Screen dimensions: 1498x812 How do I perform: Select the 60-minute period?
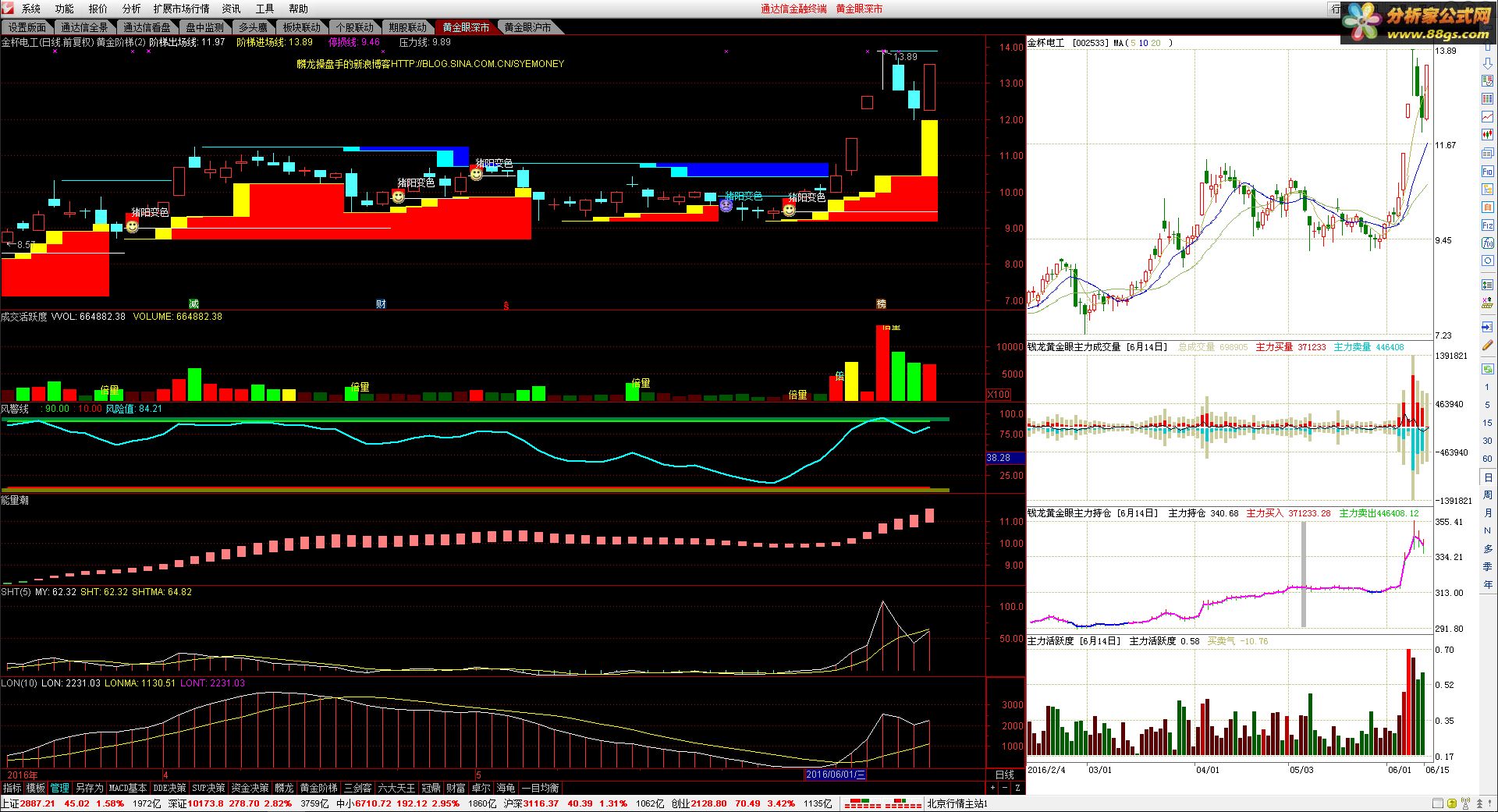tap(1487, 459)
